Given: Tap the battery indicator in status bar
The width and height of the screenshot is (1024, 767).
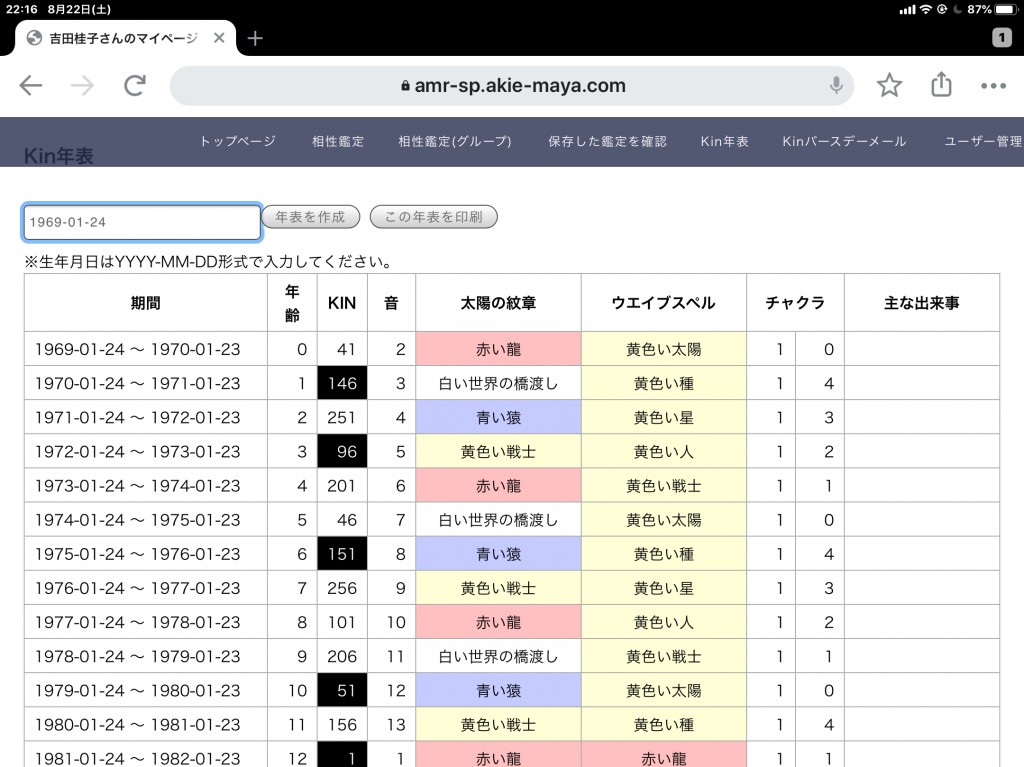Looking at the screenshot, I should coord(1006,9).
